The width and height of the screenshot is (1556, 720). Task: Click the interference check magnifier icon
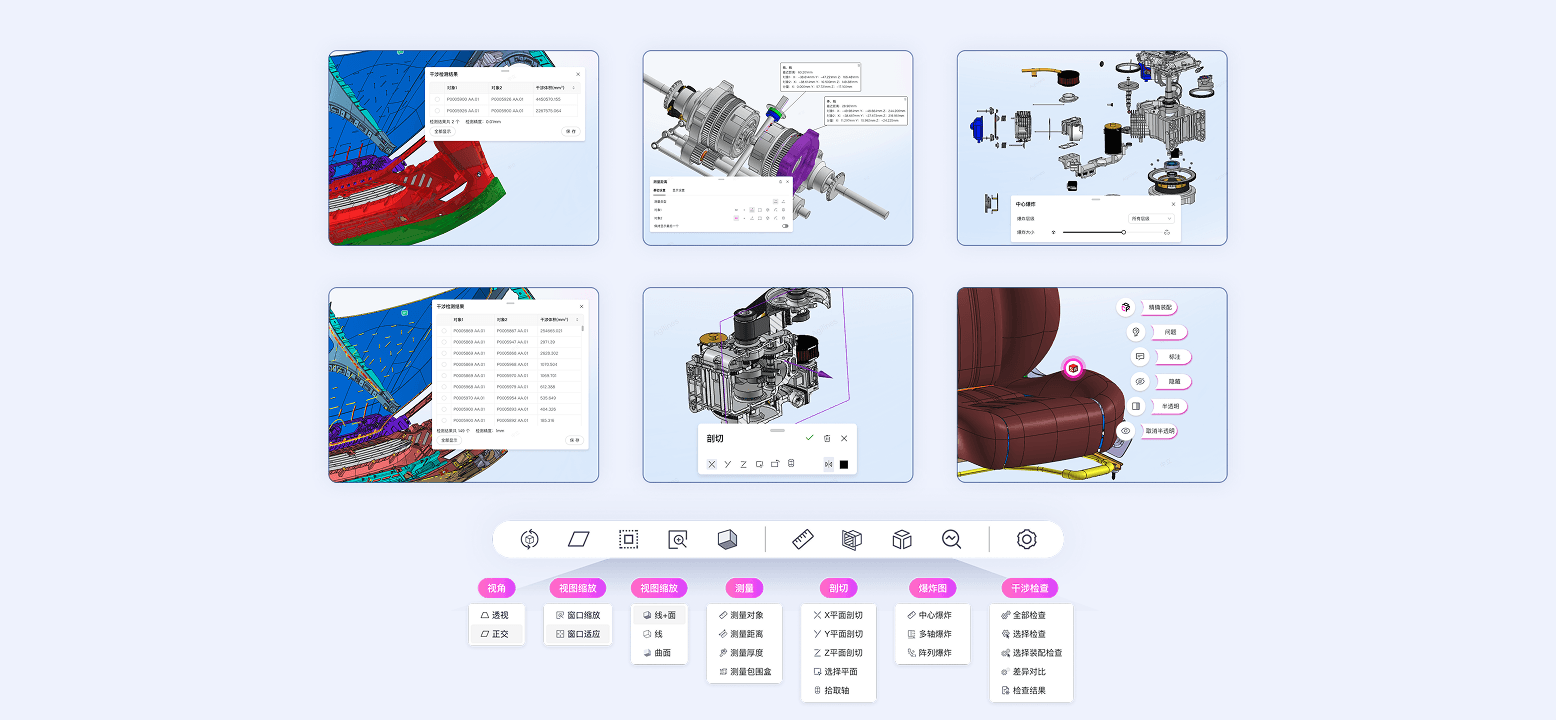click(951, 540)
